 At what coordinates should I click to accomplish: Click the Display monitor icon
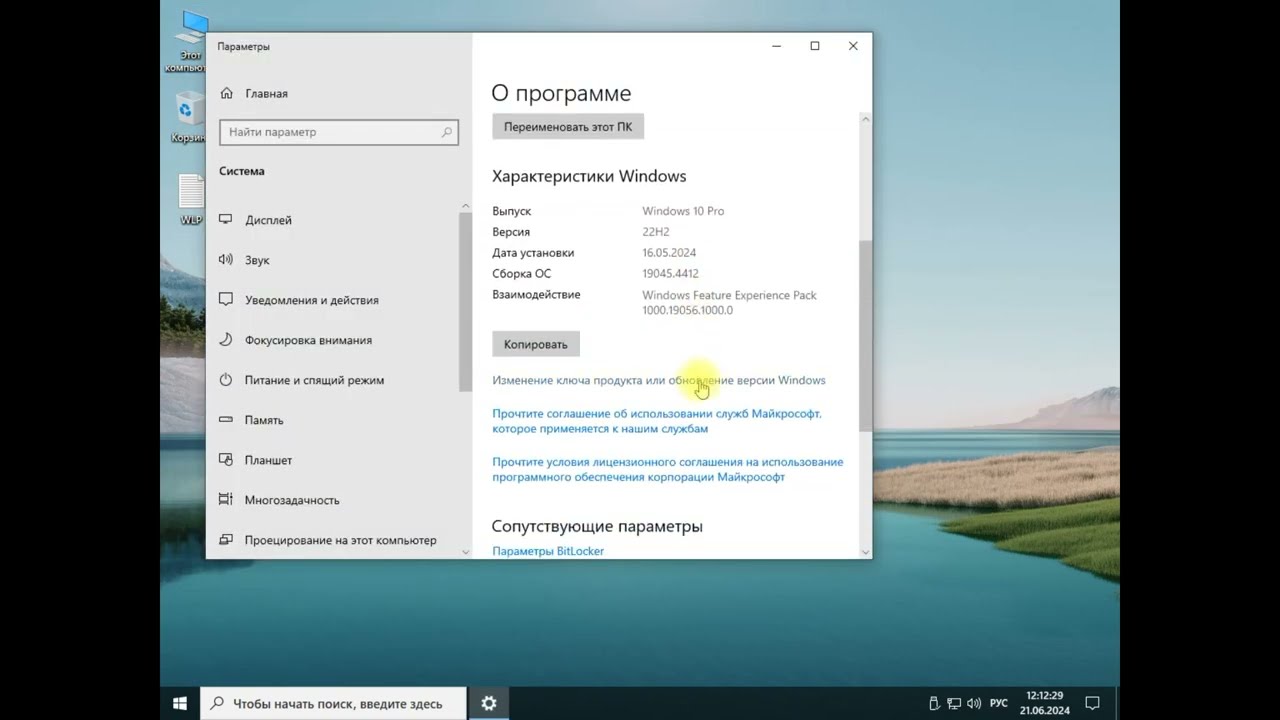[x=225, y=219]
